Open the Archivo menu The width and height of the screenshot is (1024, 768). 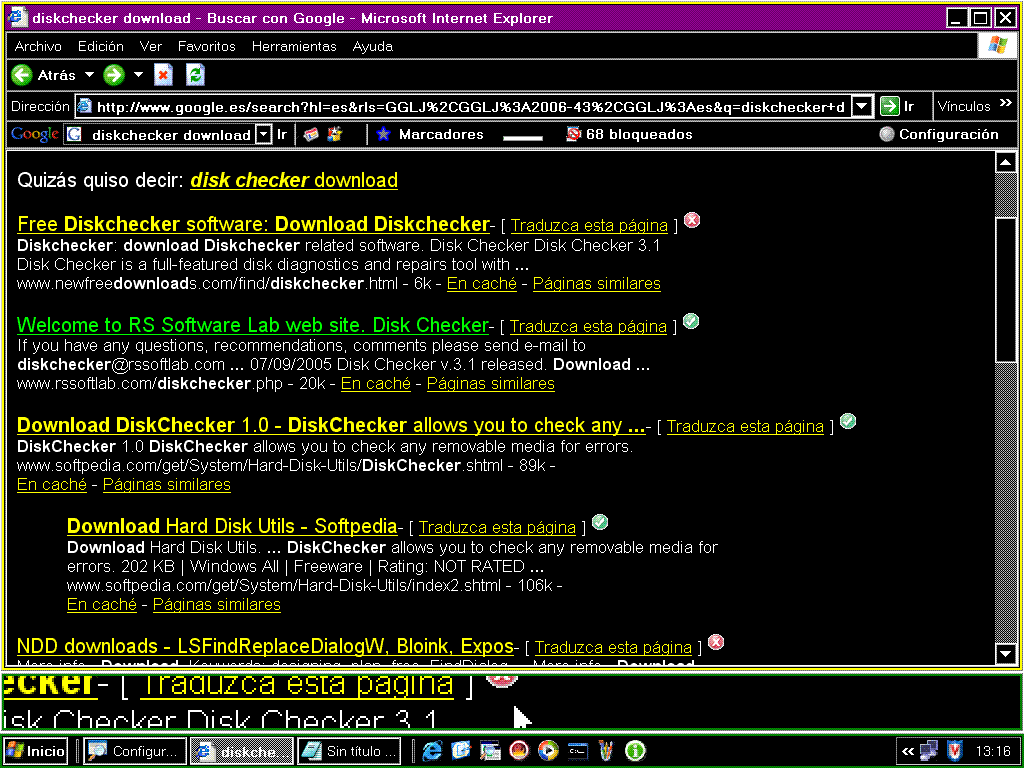pyautogui.click(x=38, y=46)
